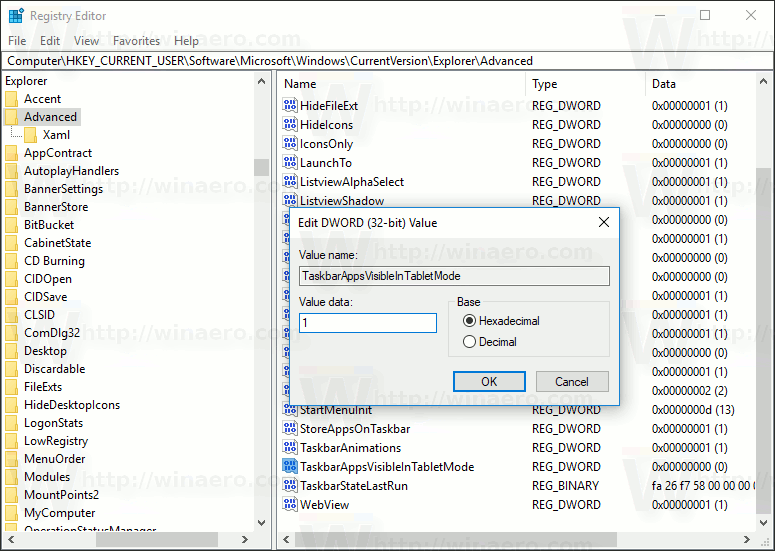775x551 pixels.
Task: Click the AppContract folder icon
Action: [12, 153]
